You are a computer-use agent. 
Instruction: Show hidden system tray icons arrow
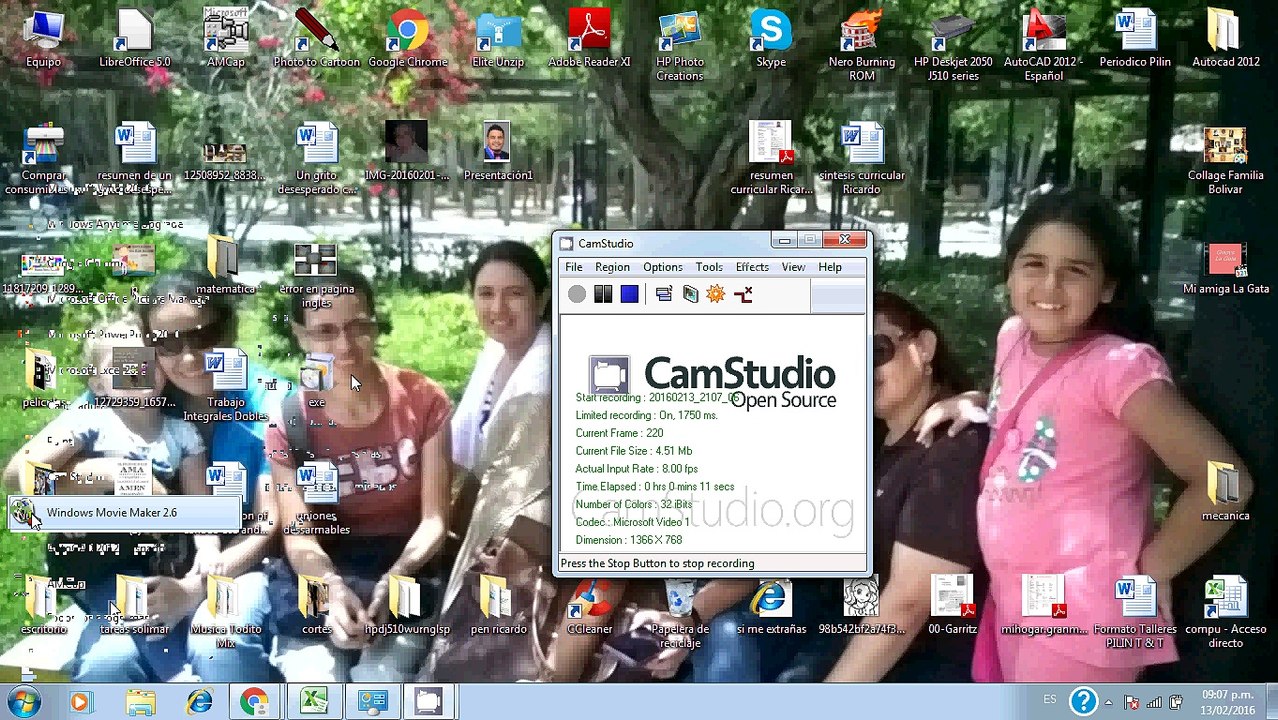point(1108,702)
